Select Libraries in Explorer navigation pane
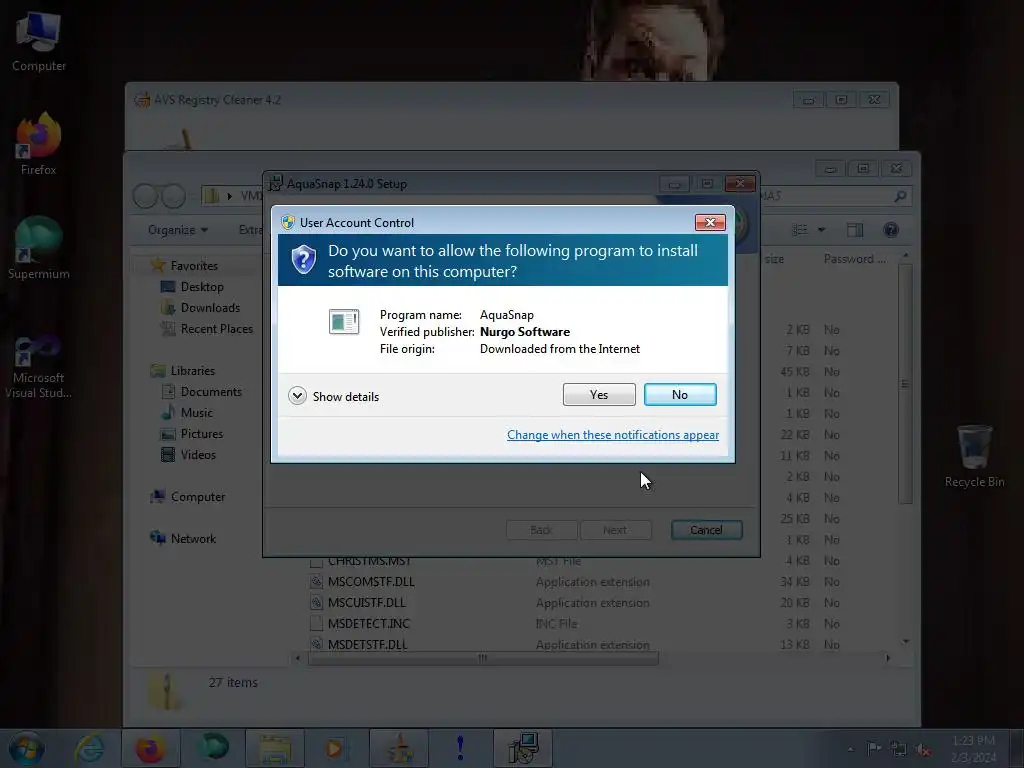Image resolution: width=1024 pixels, height=768 pixels. click(193, 371)
